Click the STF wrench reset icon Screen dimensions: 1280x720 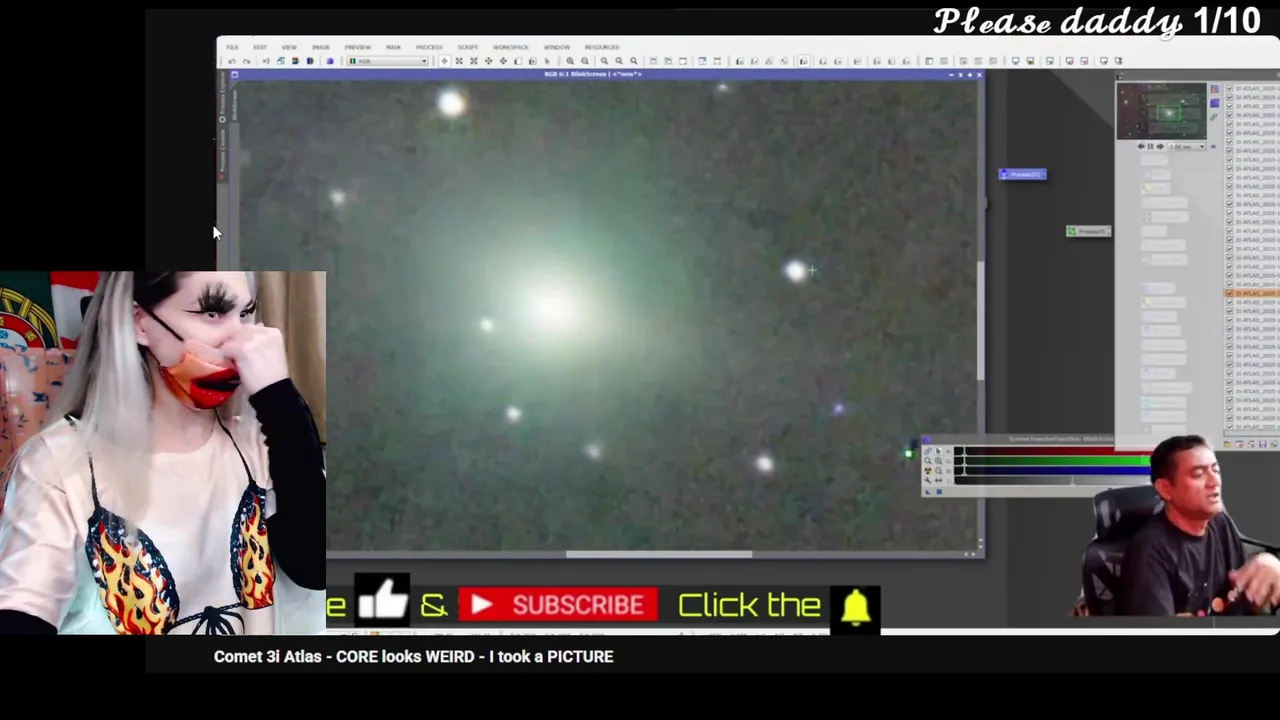[x=927, y=480]
